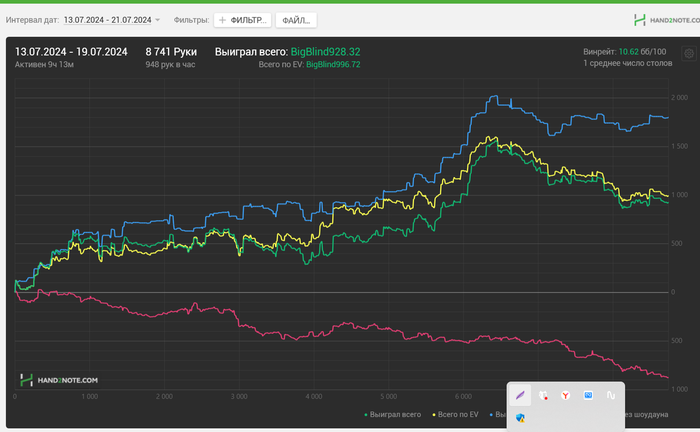Screen dimensions: 700x432
Task: Click the 'Активен 9ч 13м' label
Action: tap(44, 65)
